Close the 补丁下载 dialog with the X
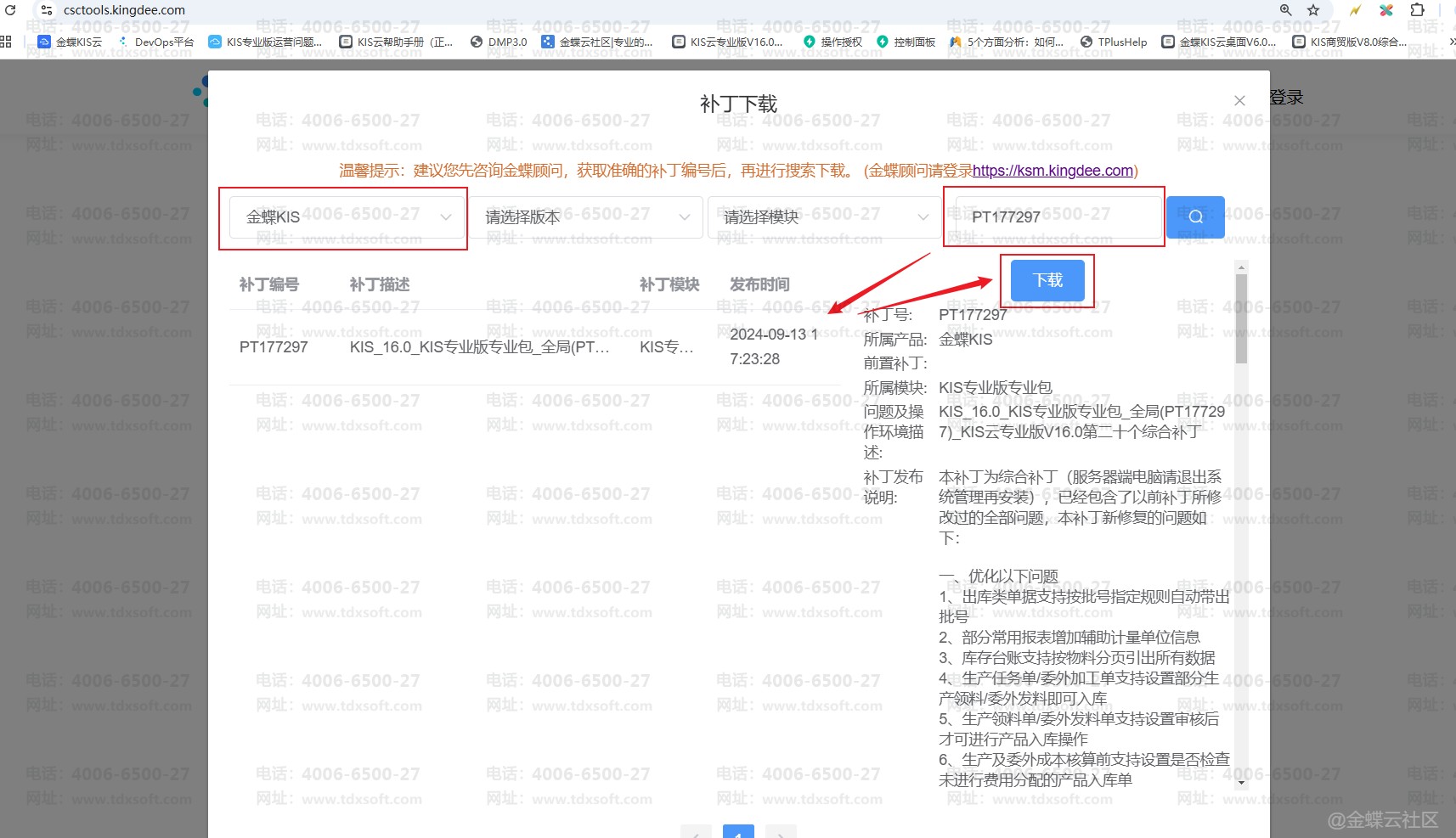Viewport: 1456px width, 838px height. [1239, 100]
